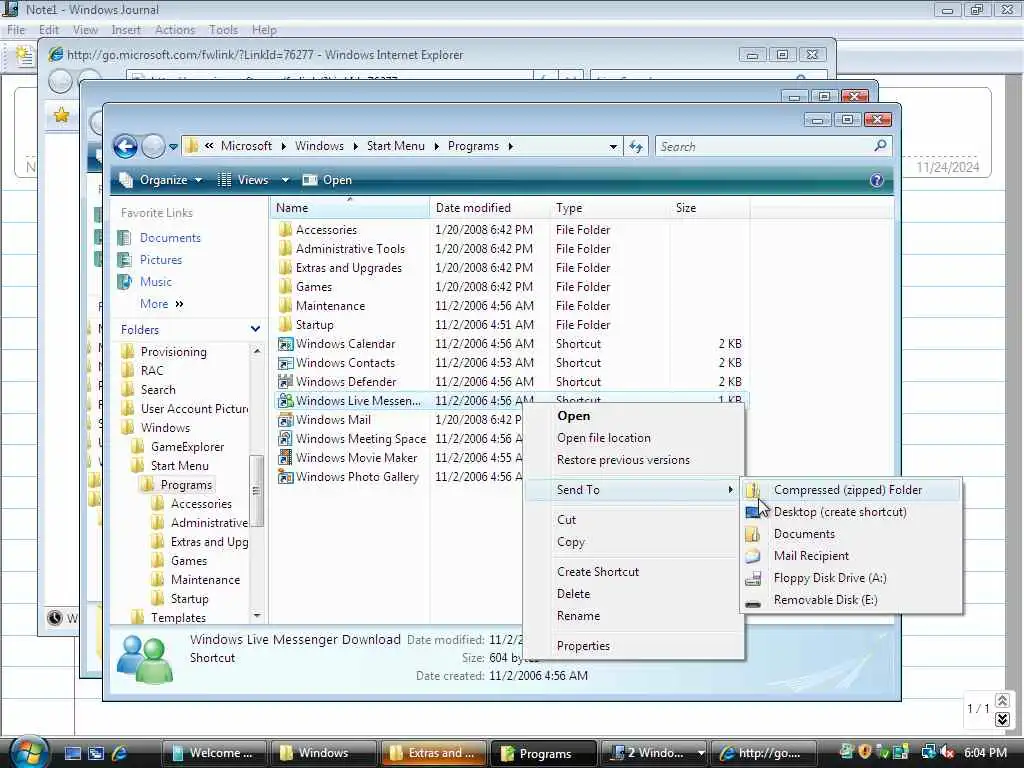Open the Explorer help question mark icon
1024x768 pixels.
(876, 180)
